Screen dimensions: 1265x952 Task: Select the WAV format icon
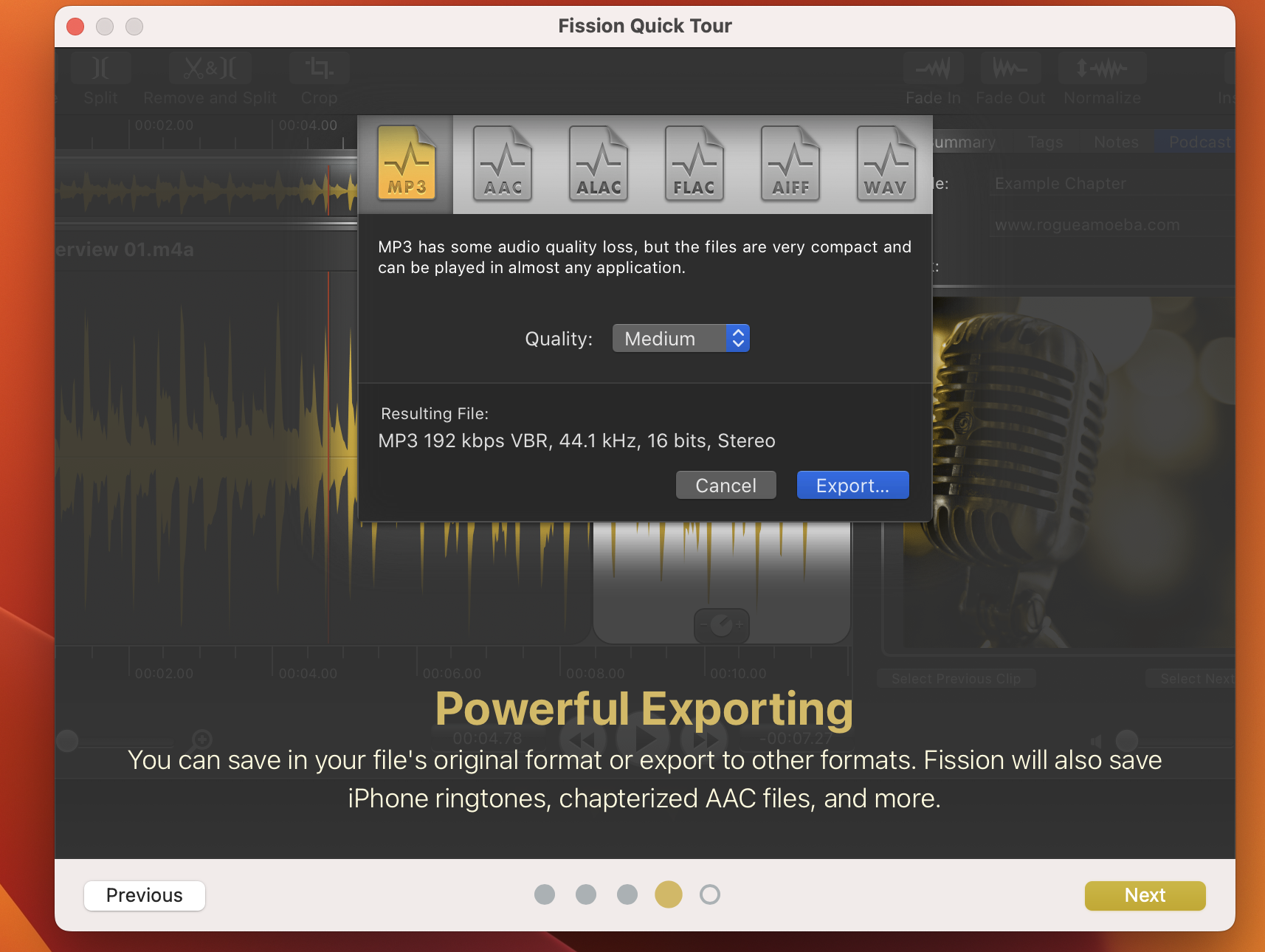click(x=886, y=164)
